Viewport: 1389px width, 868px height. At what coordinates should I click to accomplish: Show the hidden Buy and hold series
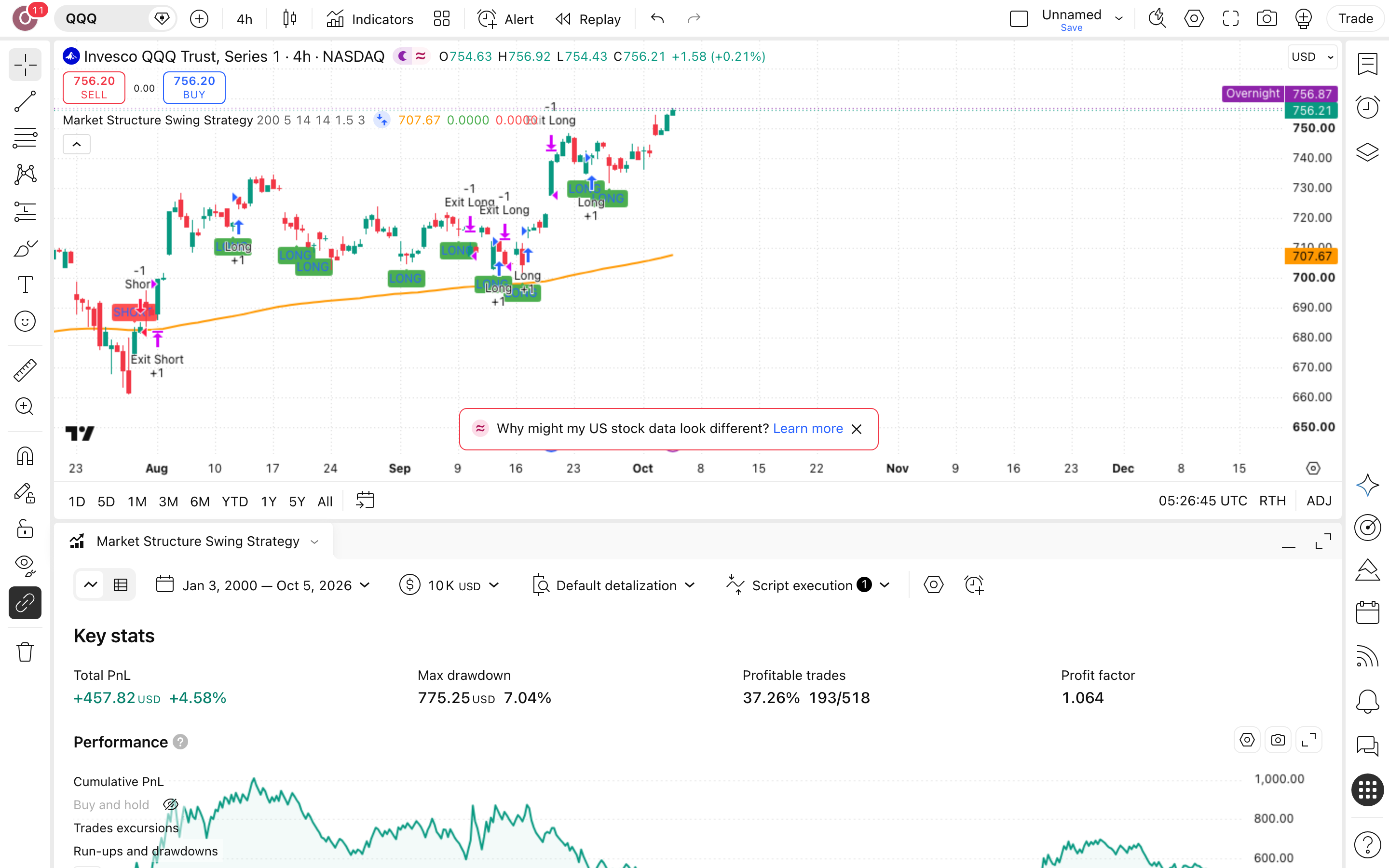170,804
